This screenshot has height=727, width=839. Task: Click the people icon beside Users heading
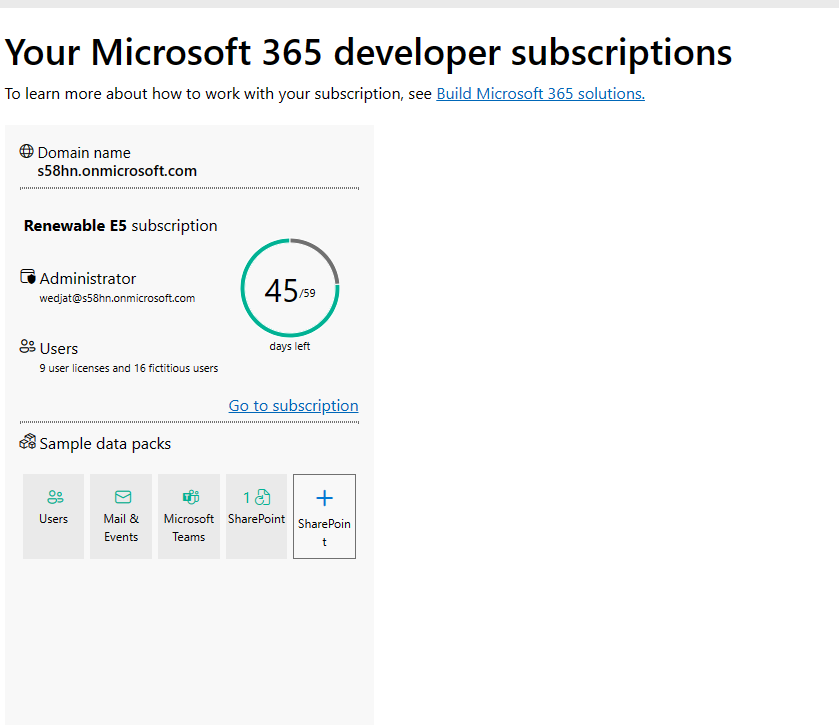pyautogui.click(x=27, y=347)
